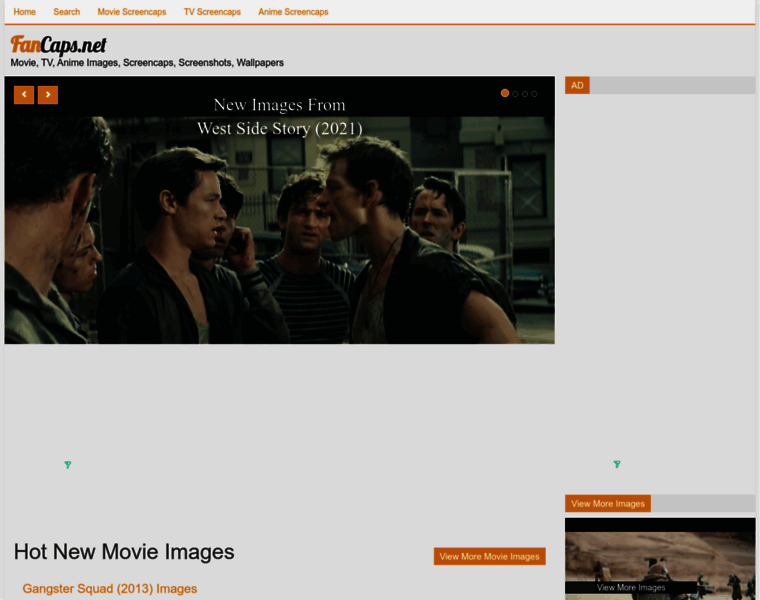Open Gangster Squad (2013) Images link
This screenshot has width=760, height=600.
(110, 588)
